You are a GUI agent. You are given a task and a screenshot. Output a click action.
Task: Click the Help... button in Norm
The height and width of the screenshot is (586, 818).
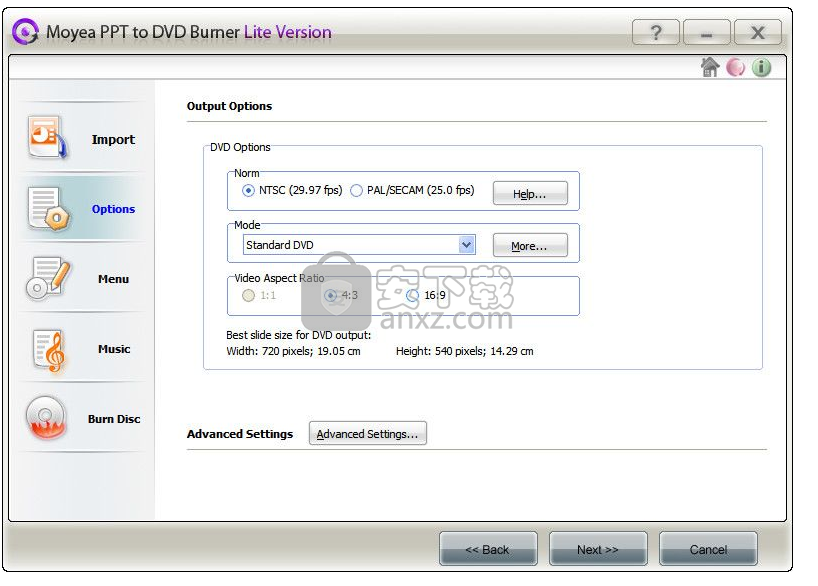530,194
